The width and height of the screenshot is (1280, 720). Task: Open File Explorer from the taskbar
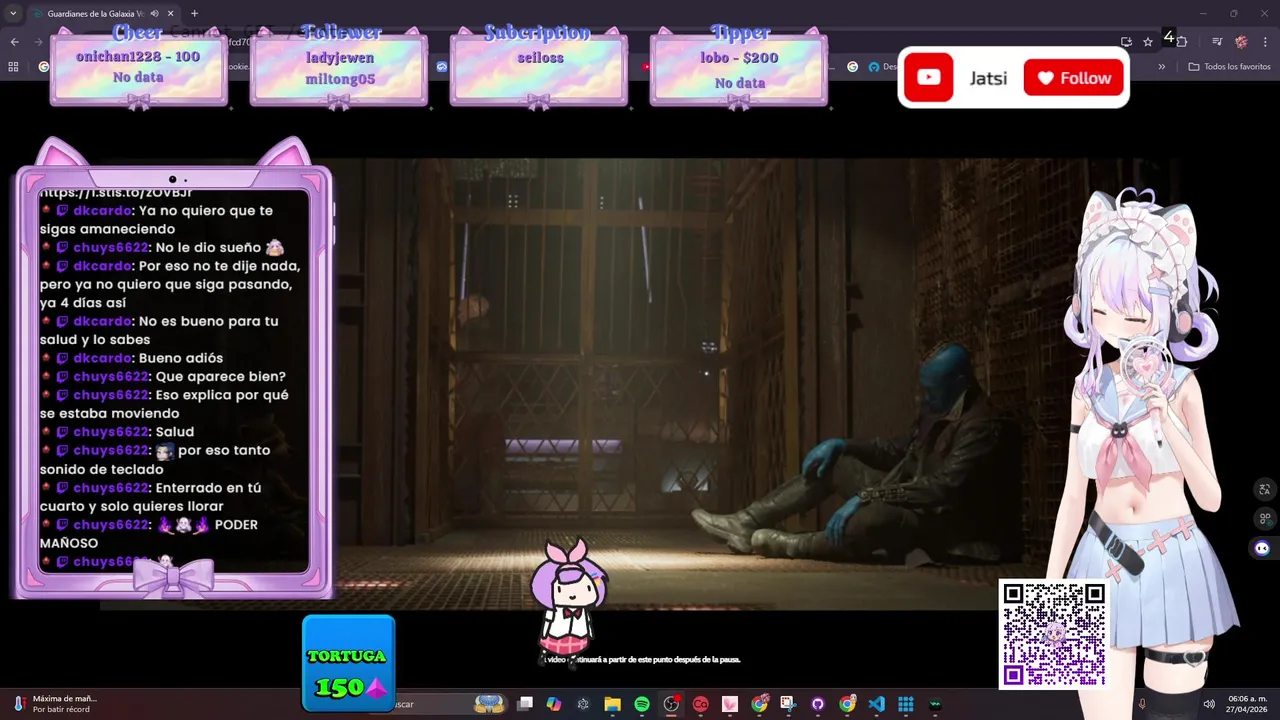click(612, 704)
